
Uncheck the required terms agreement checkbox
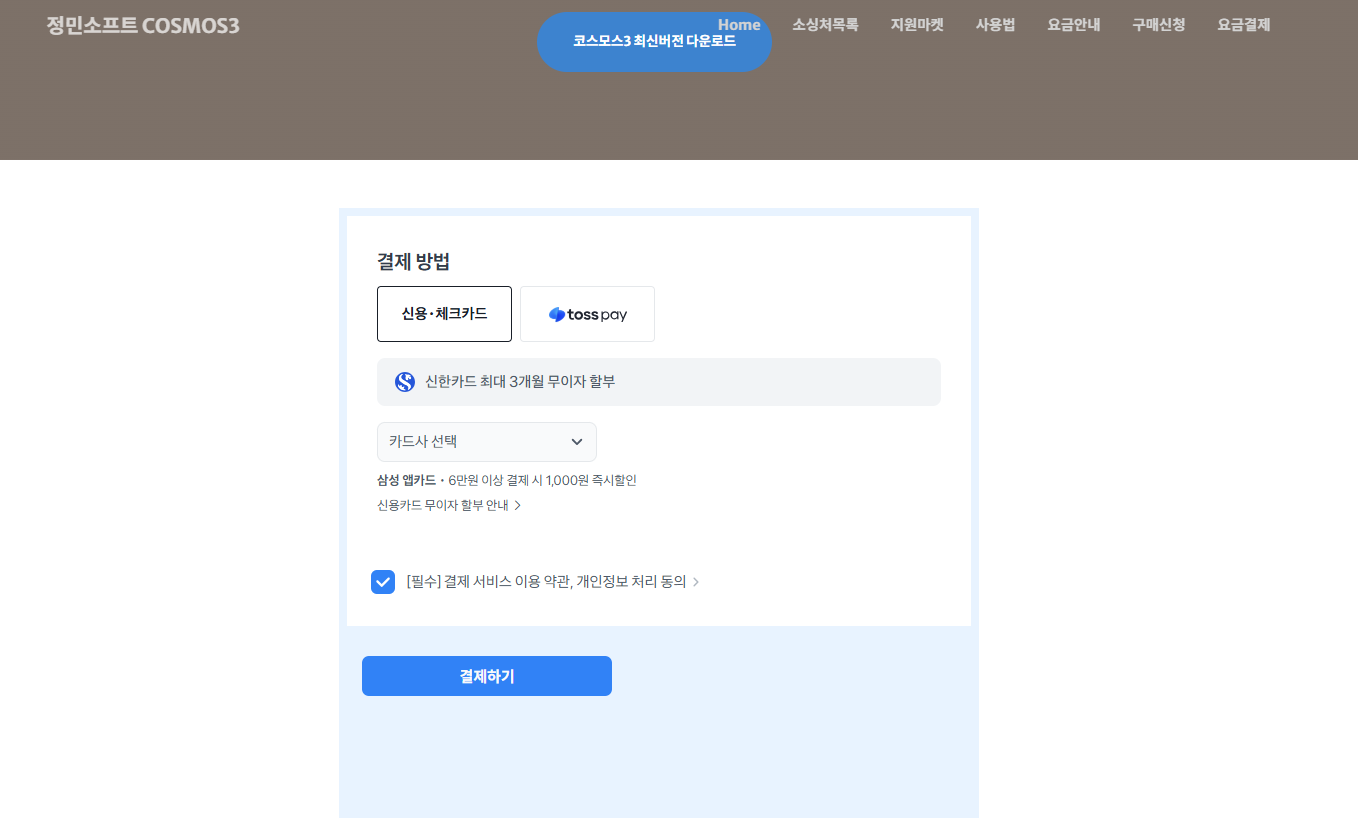click(x=383, y=582)
